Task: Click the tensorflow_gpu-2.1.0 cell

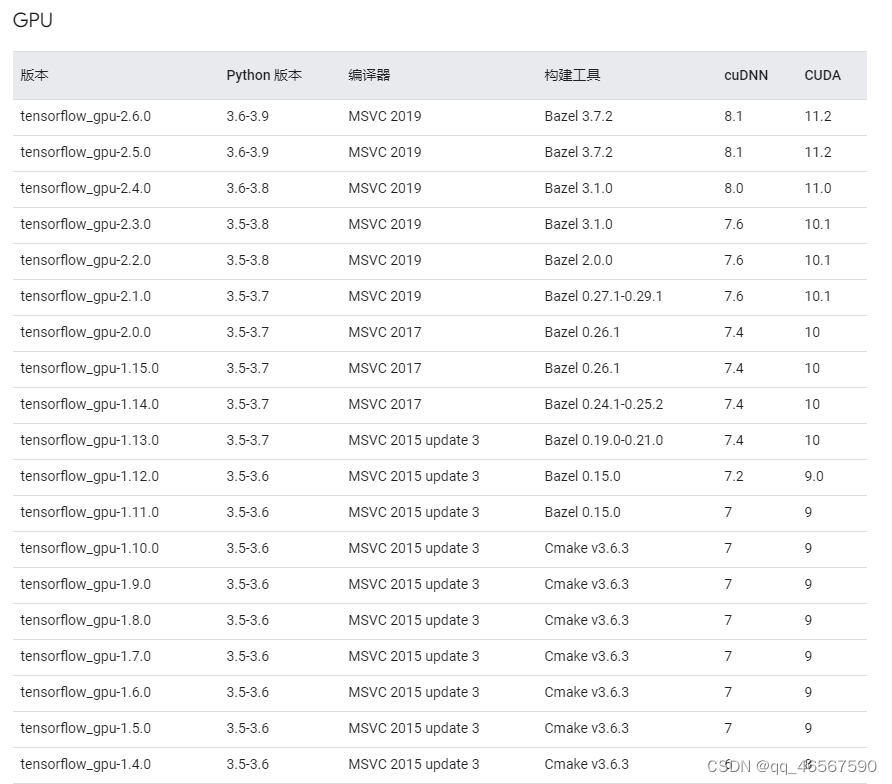Action: [86, 296]
